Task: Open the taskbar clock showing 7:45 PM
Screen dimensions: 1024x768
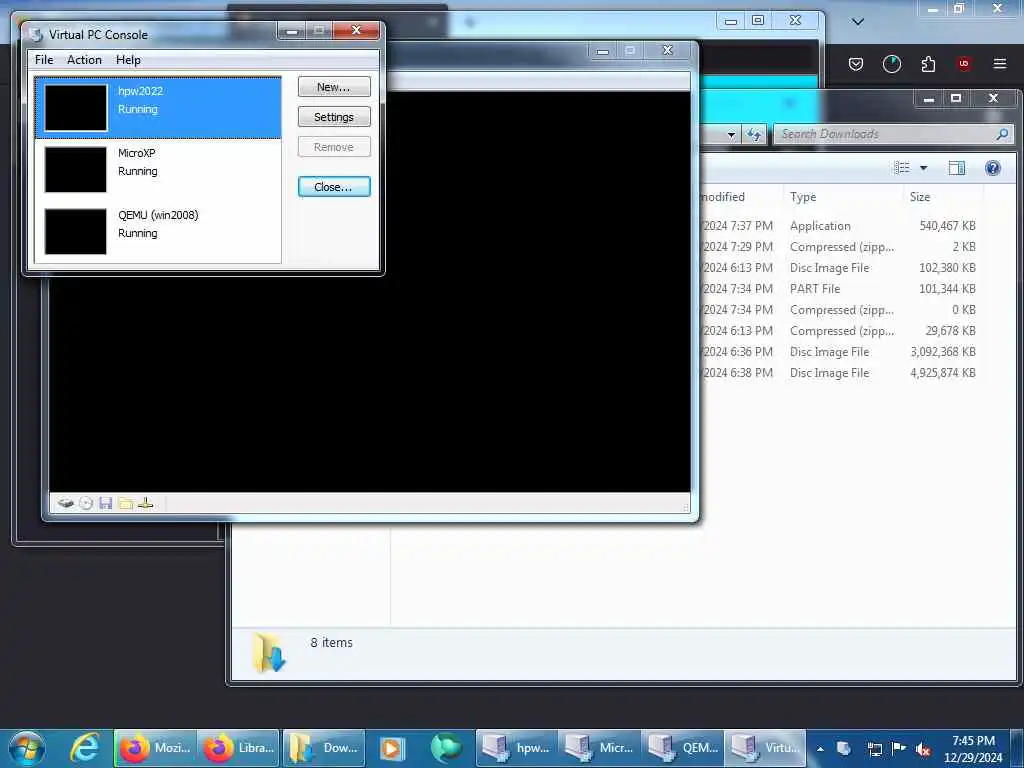Action: [x=973, y=749]
